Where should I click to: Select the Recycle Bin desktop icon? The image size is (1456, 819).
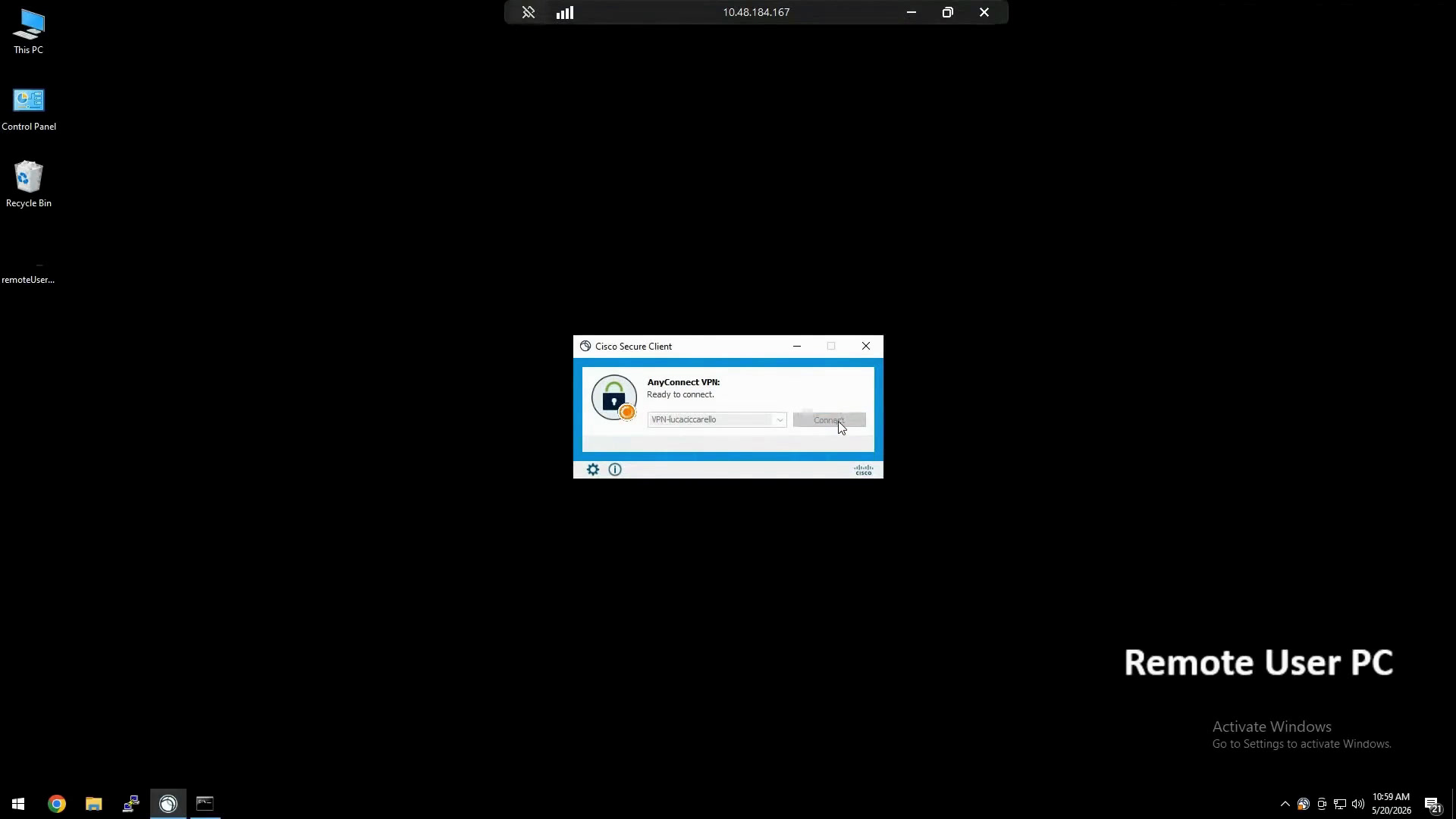coord(29,185)
